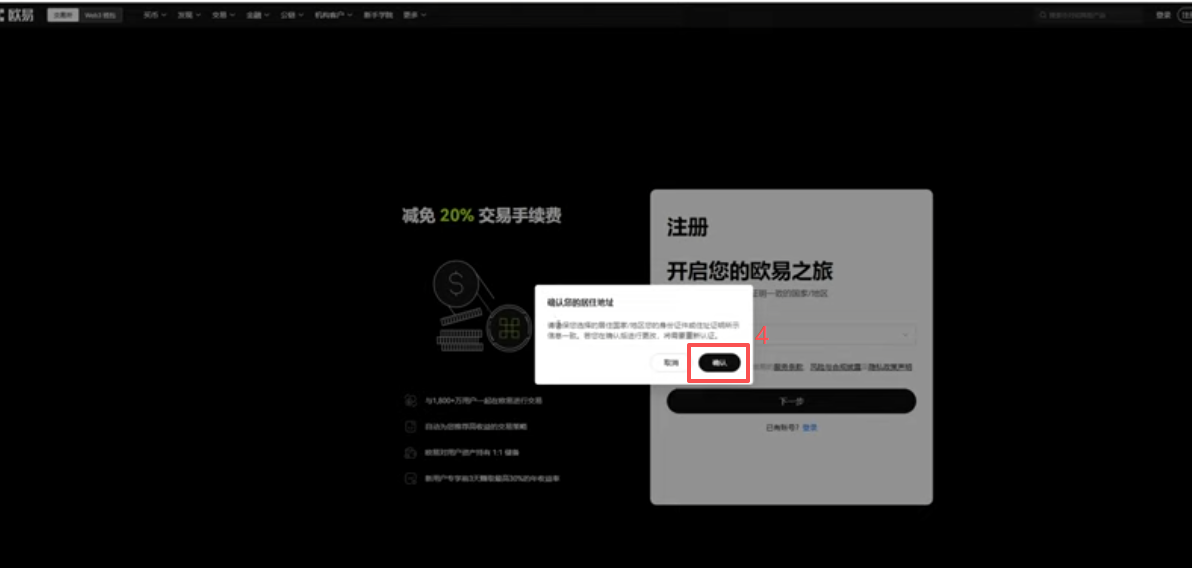Screen dimensions: 1192x568
Task: Open the 服务条款 terms of service link
Action: (788, 367)
